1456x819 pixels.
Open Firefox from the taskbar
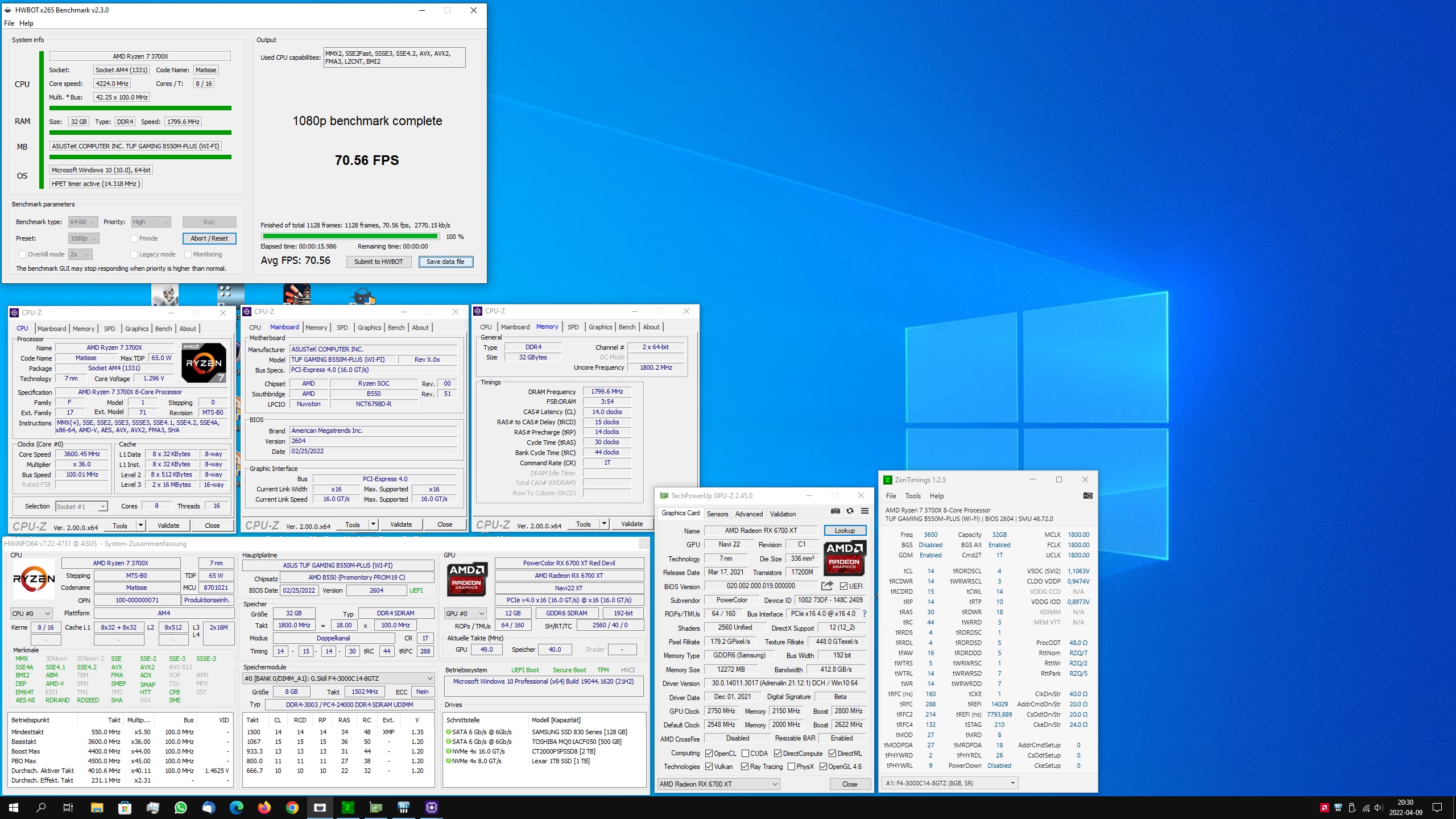point(264,808)
